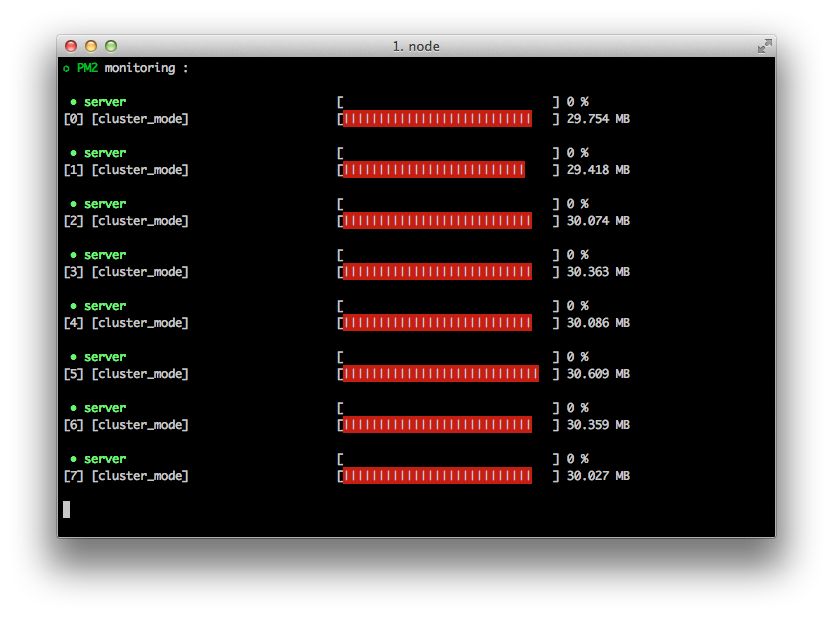Click the red memory bar for process [7]
Image resolution: width=833 pixels, height=617 pixels.
click(437, 476)
